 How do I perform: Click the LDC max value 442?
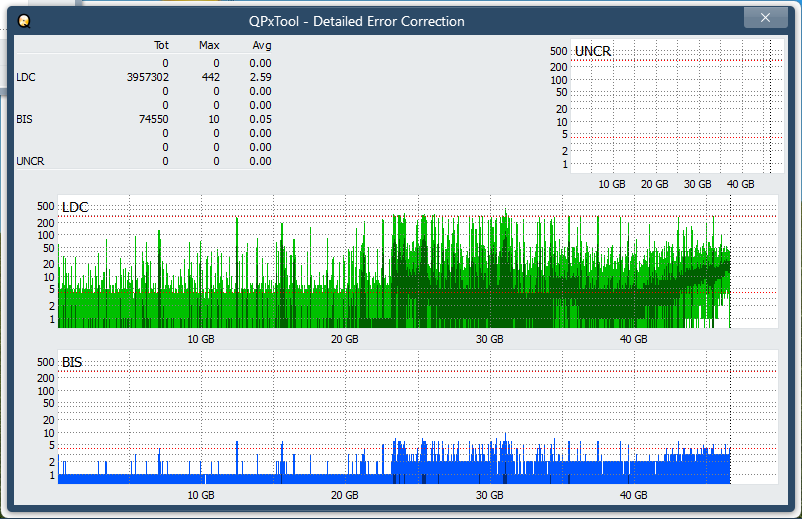(x=211, y=77)
